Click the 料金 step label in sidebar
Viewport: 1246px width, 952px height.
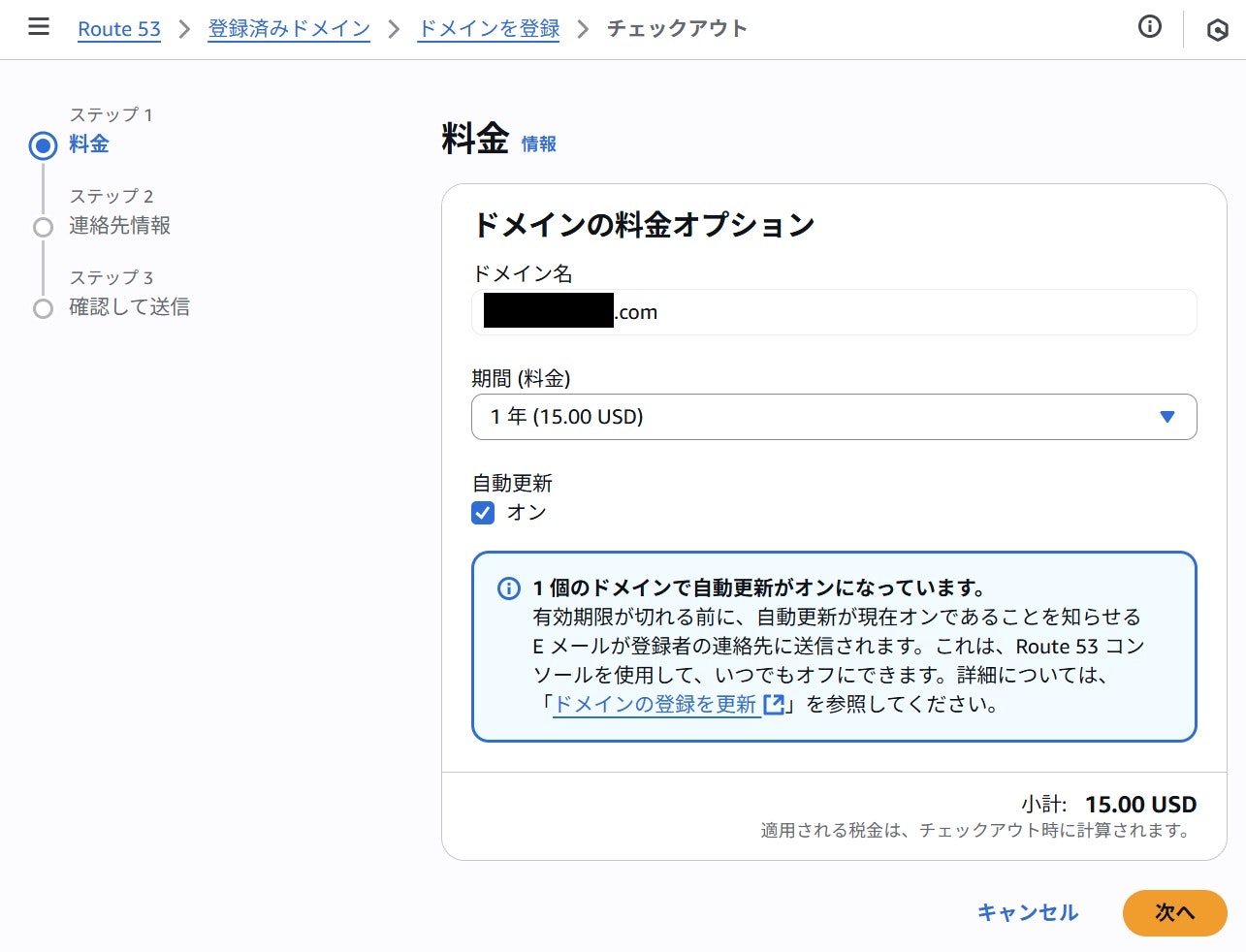pos(89,144)
